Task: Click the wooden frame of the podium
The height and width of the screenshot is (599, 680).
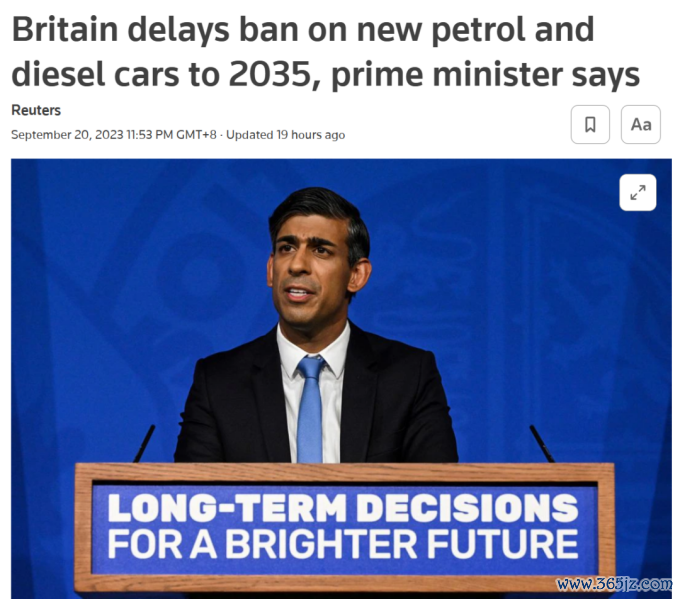Action: [x=345, y=472]
